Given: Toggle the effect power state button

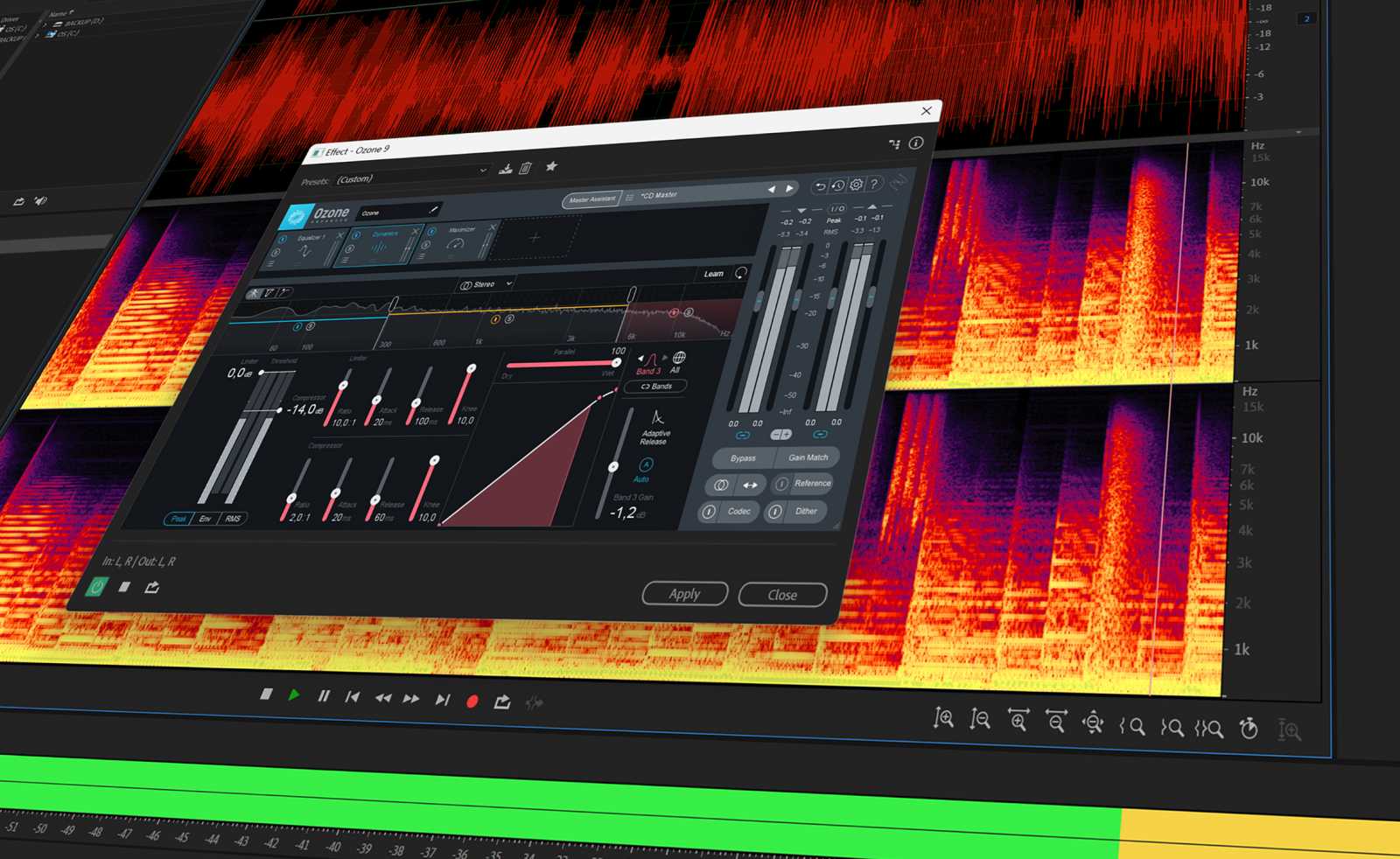Looking at the screenshot, I should click(x=97, y=586).
